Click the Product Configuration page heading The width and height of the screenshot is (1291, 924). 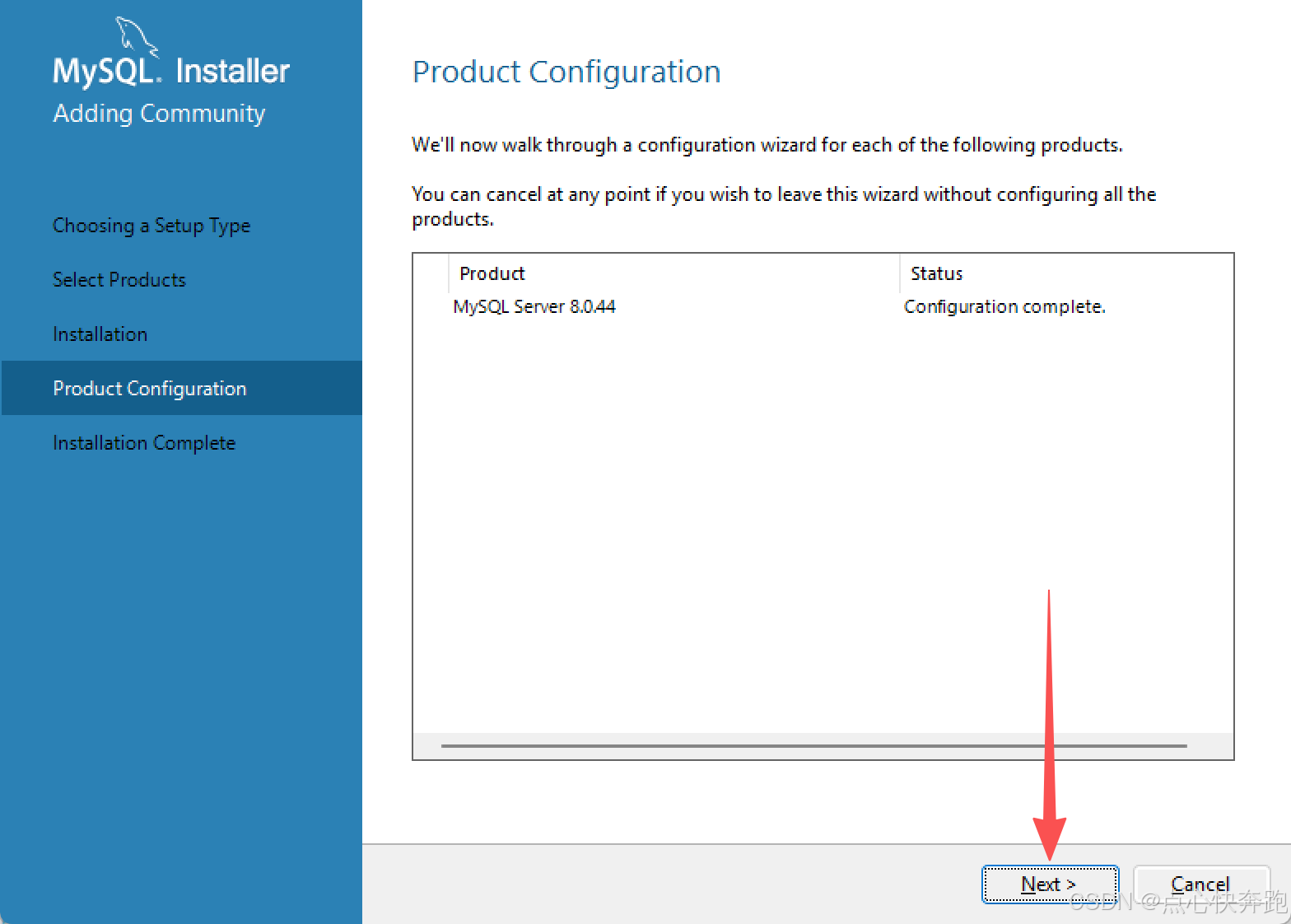(566, 72)
